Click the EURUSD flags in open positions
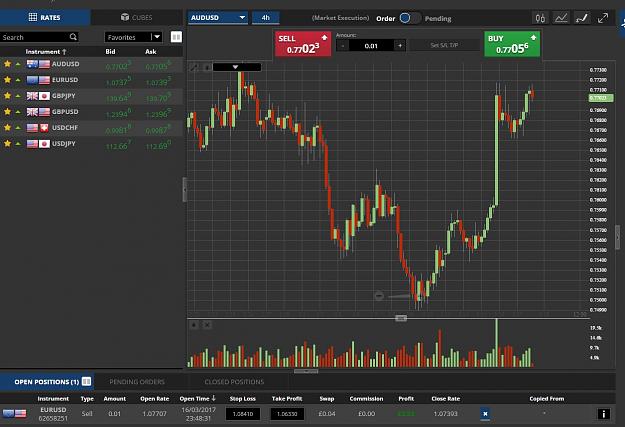 (x=14, y=413)
